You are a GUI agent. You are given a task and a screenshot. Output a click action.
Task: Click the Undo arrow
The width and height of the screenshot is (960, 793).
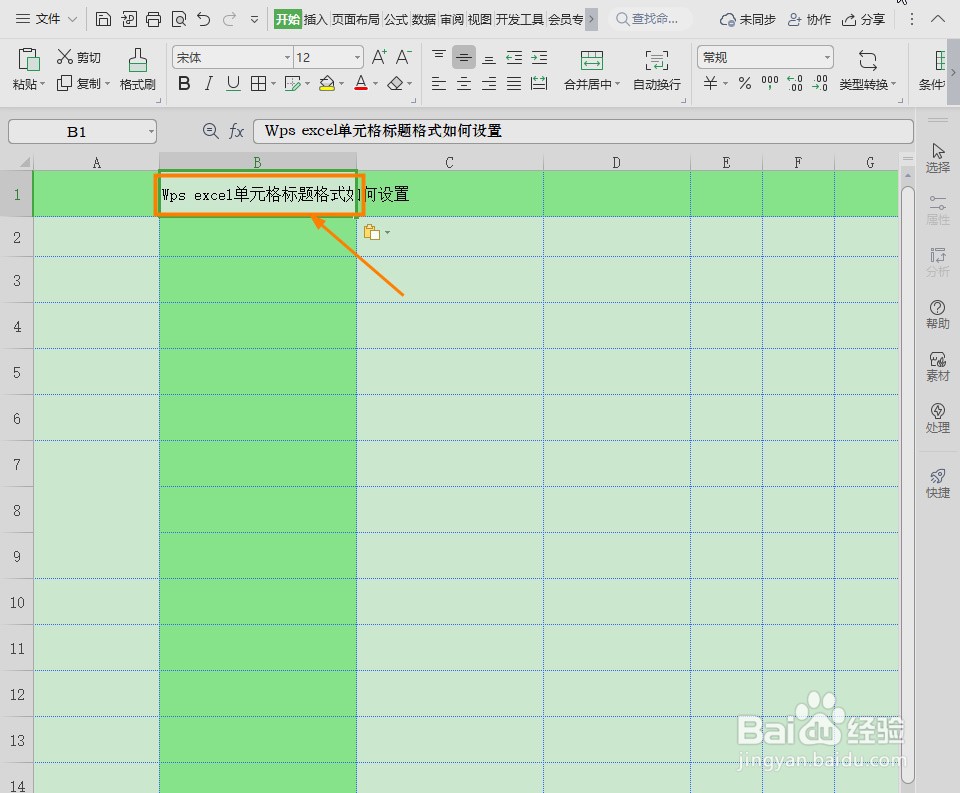pos(204,20)
